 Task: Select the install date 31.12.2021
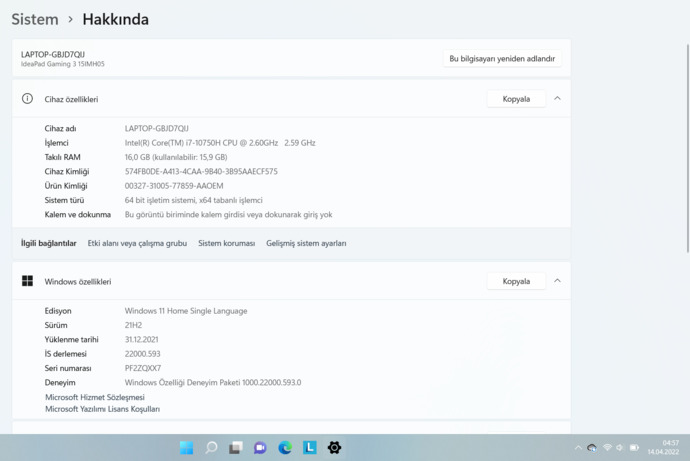141,340
